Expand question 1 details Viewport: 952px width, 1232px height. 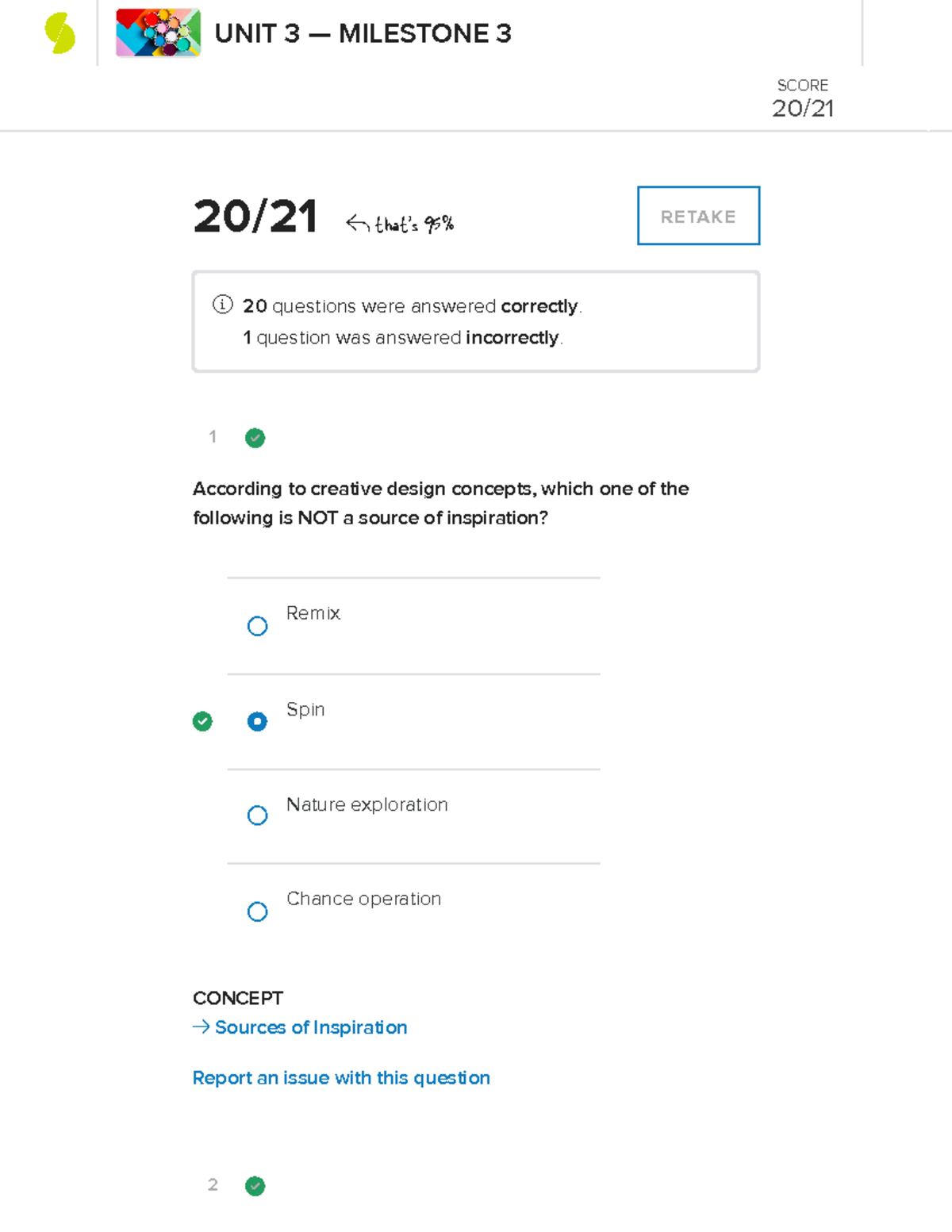(x=212, y=437)
